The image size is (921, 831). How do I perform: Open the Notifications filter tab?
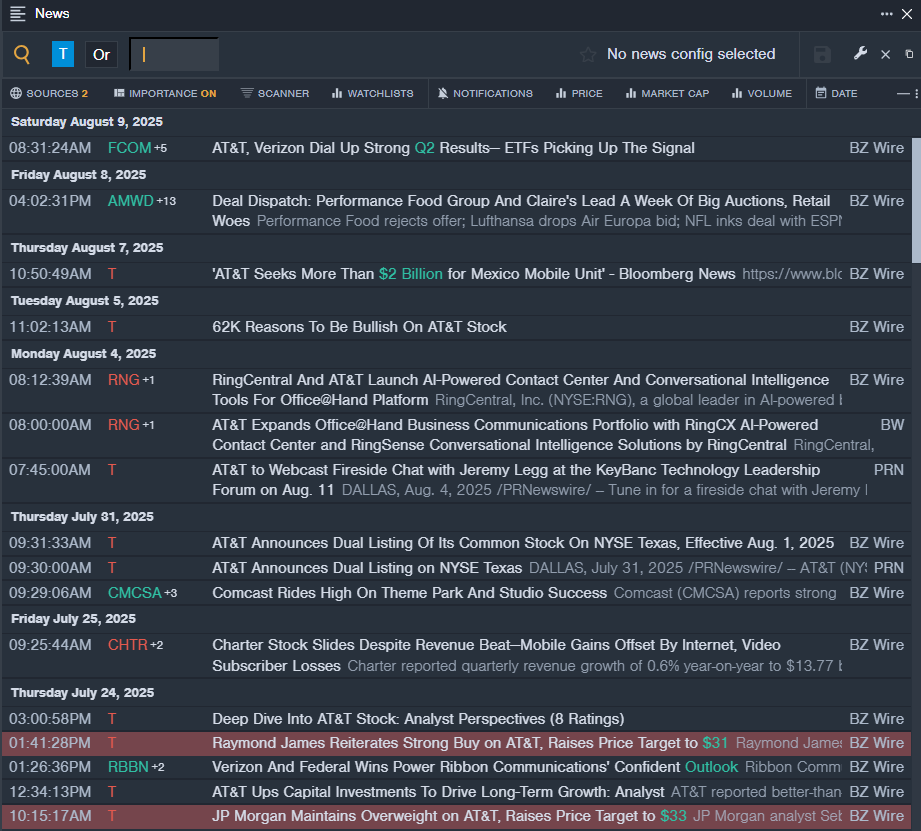pyautogui.click(x=485, y=93)
